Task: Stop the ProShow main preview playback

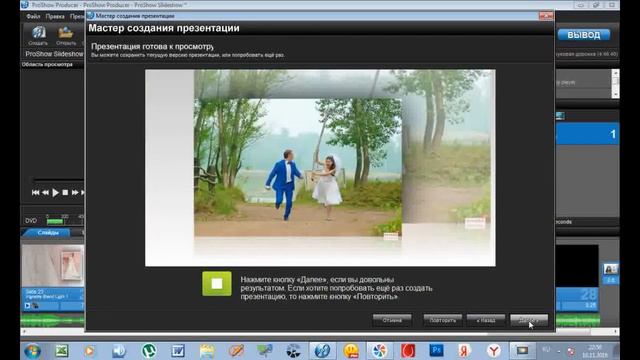Action: click(65, 192)
